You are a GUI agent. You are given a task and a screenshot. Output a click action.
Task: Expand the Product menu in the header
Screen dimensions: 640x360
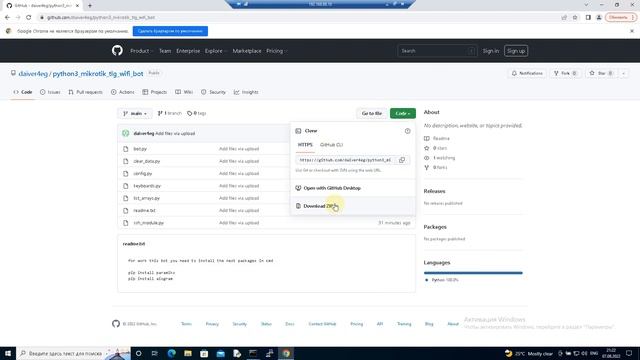[x=141, y=51]
